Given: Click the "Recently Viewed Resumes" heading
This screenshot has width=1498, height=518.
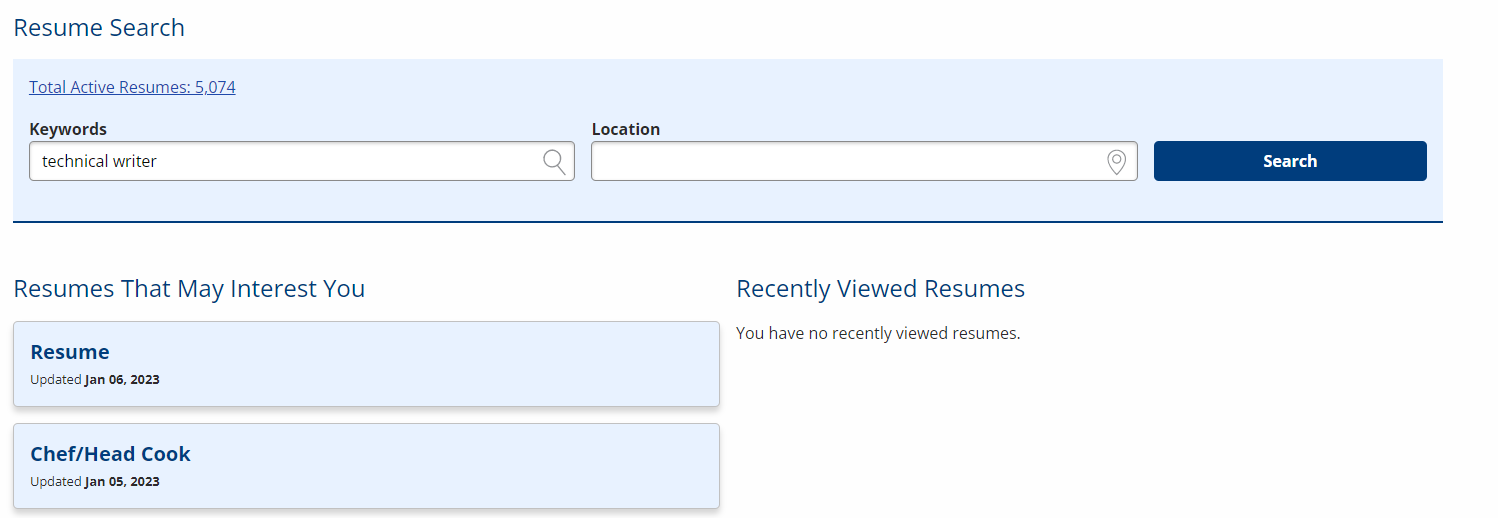Looking at the screenshot, I should click(881, 289).
